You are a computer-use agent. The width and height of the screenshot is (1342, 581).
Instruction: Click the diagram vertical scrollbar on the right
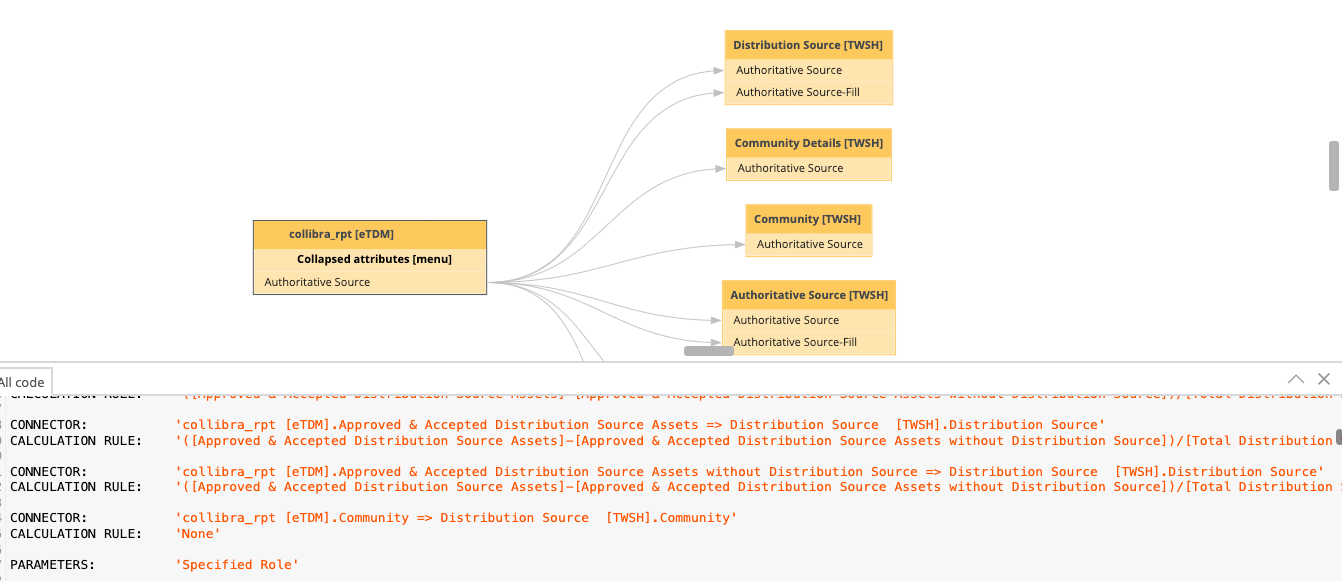(x=1333, y=165)
